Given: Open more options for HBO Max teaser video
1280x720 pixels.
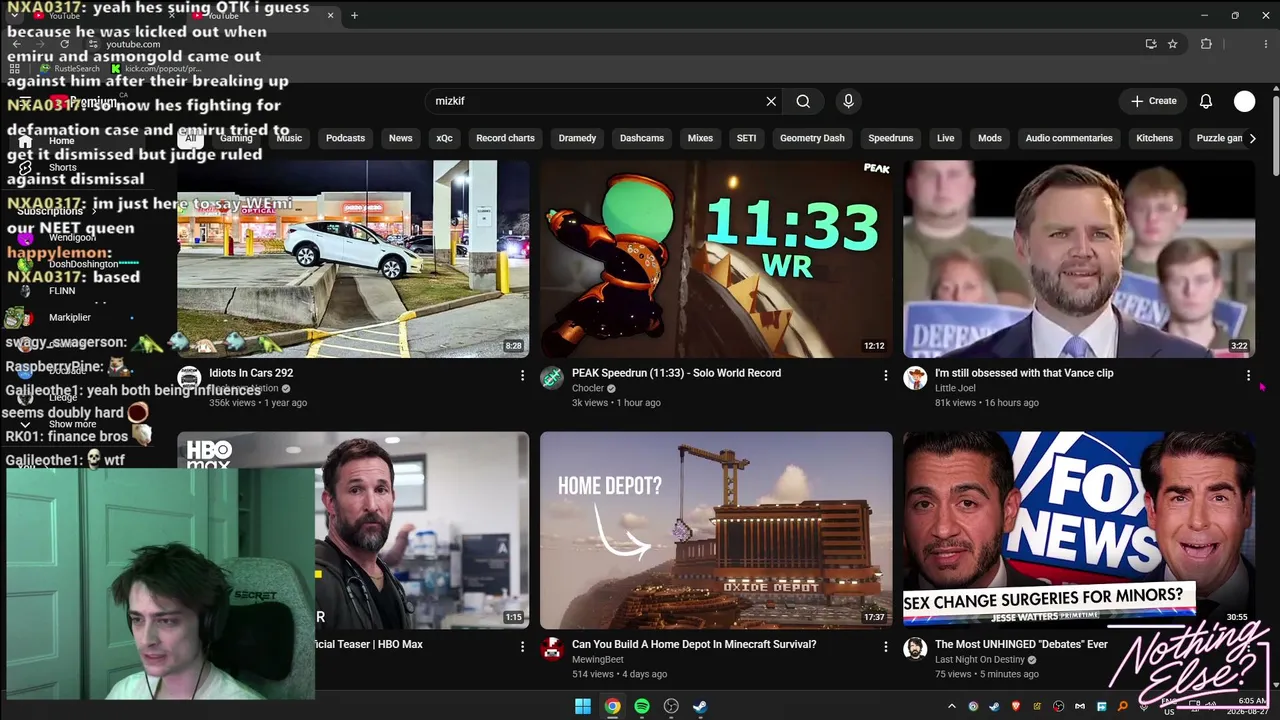Looking at the screenshot, I should pos(522,647).
